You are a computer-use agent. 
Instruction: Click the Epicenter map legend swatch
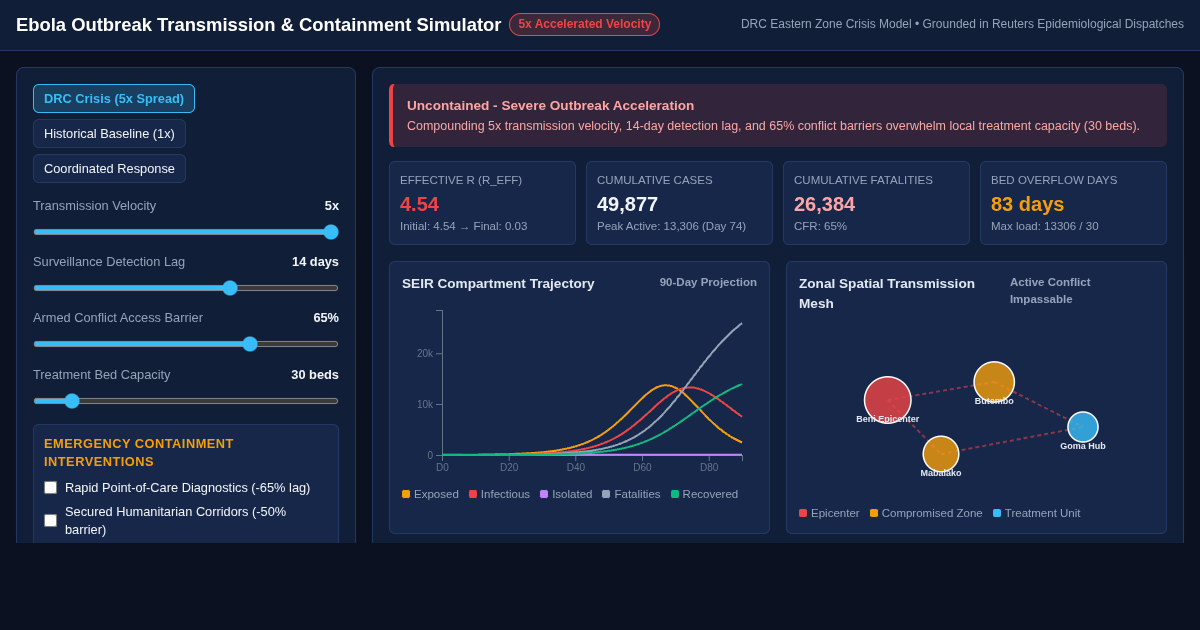tap(803, 513)
